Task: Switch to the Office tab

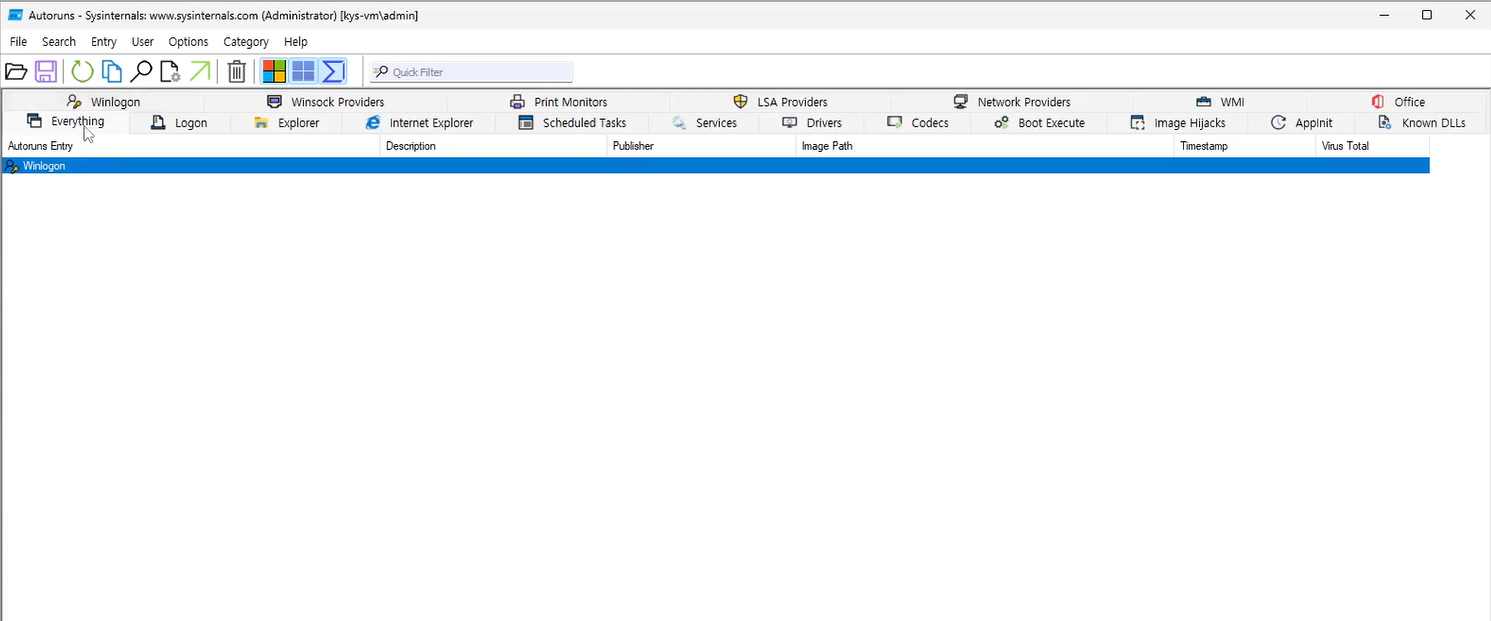Action: tap(1398, 102)
